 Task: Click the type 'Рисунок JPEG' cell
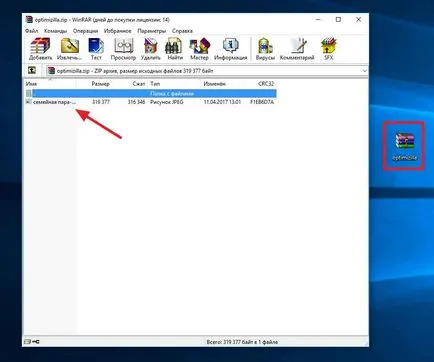point(167,102)
